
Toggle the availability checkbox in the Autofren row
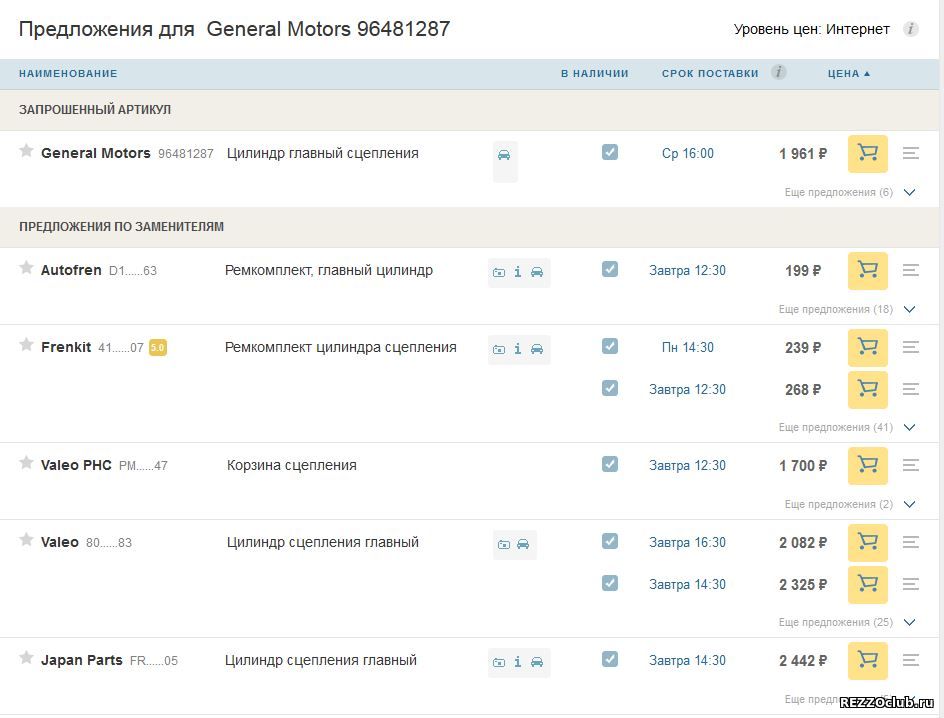(610, 269)
